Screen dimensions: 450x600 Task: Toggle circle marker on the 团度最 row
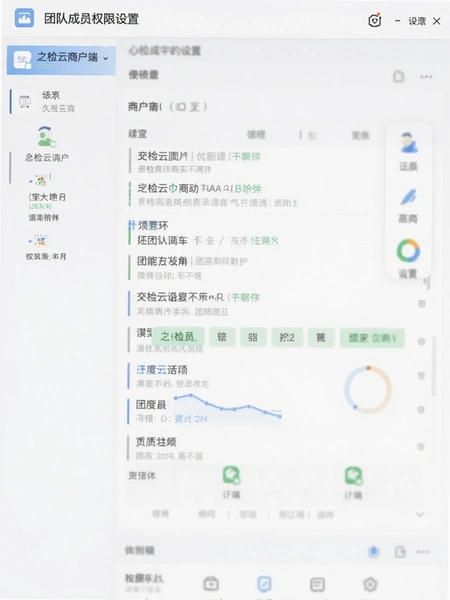421,410
